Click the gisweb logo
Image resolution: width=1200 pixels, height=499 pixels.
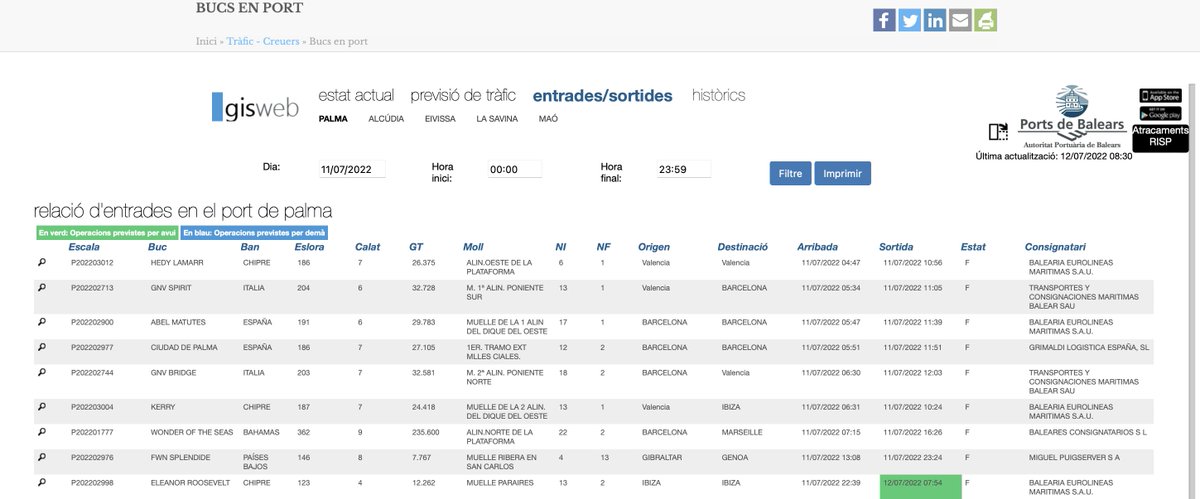point(255,107)
